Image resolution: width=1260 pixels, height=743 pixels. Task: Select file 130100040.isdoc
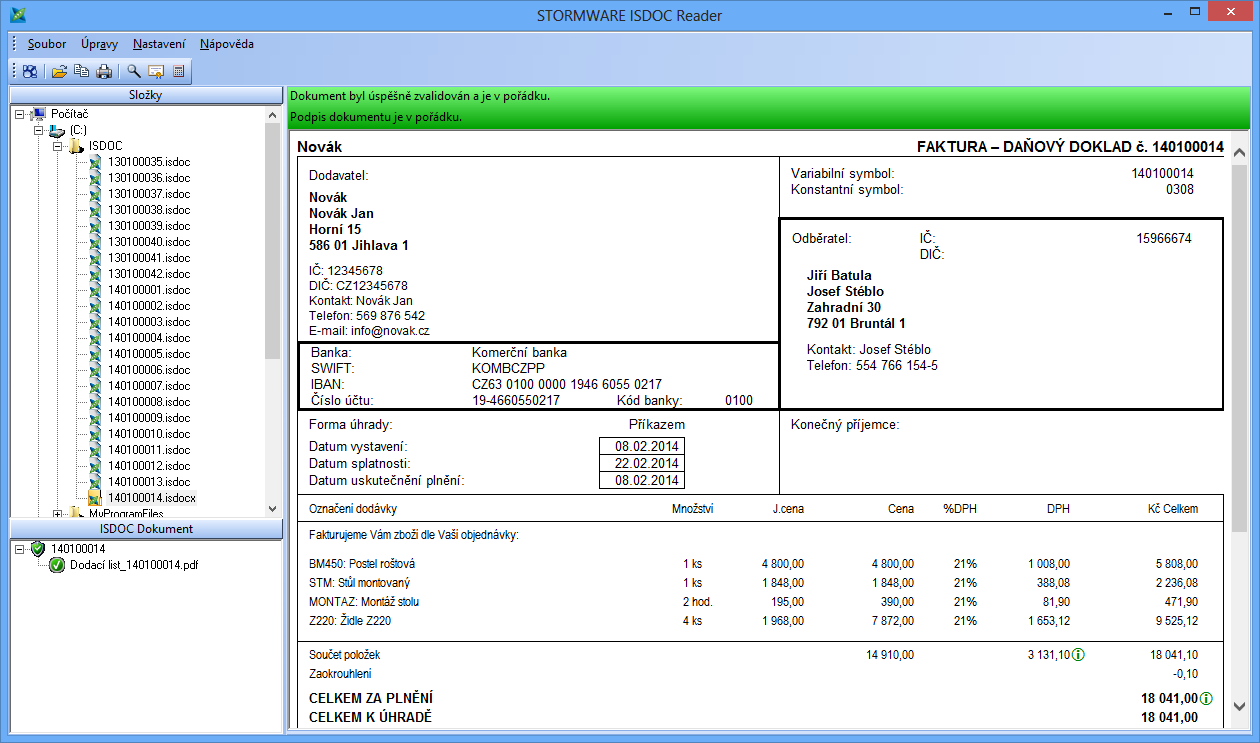point(149,242)
